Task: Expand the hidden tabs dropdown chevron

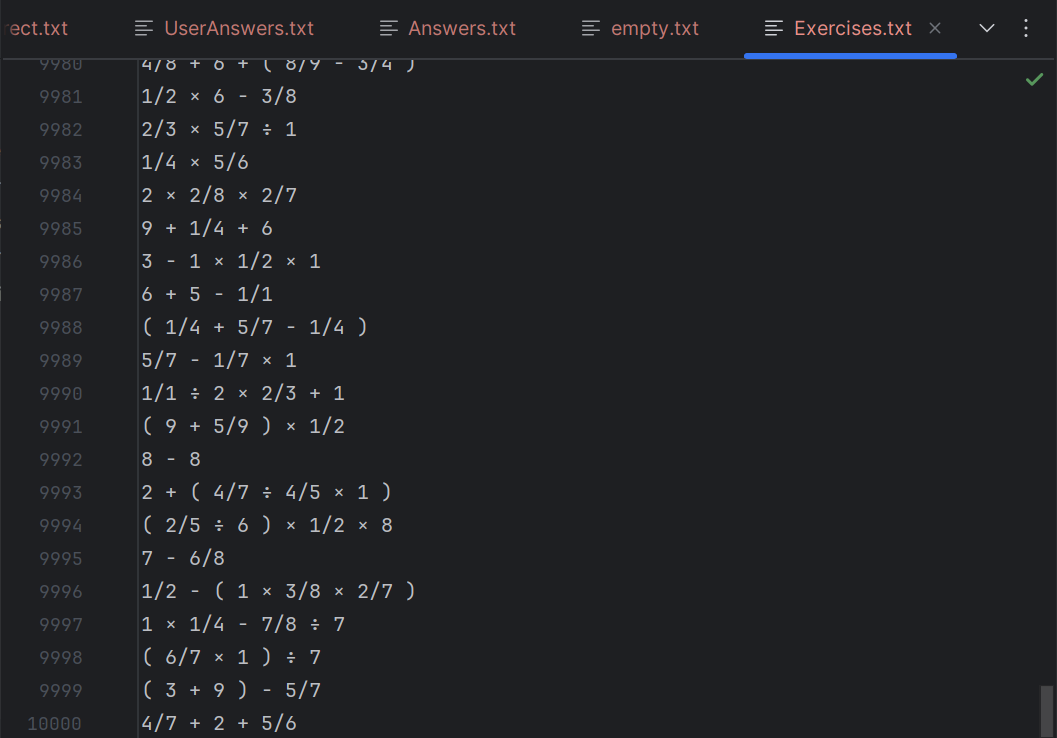Action: (x=987, y=28)
